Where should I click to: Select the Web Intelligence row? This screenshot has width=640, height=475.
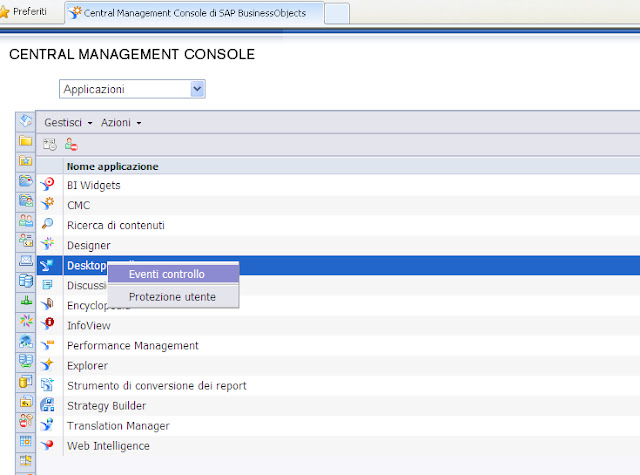pos(338,446)
